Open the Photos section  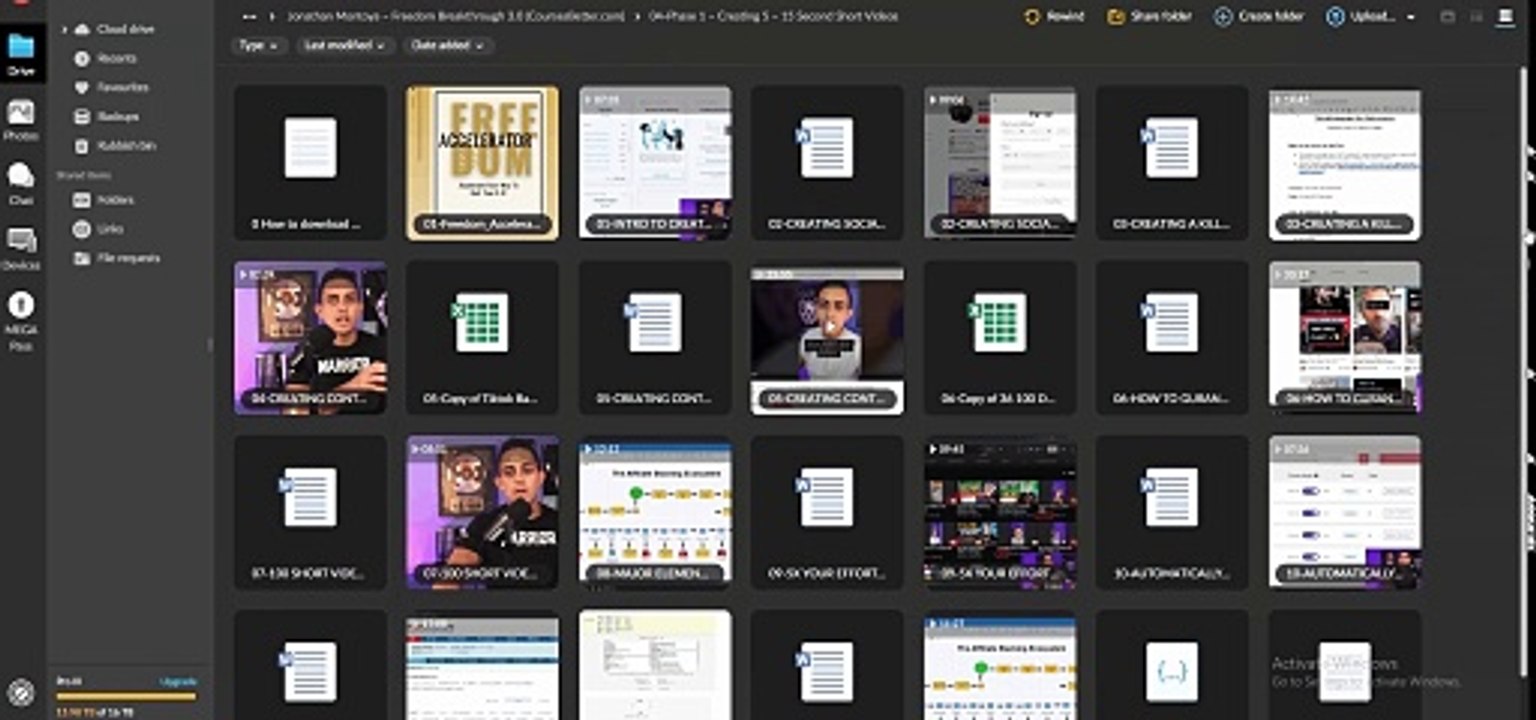click(x=21, y=121)
